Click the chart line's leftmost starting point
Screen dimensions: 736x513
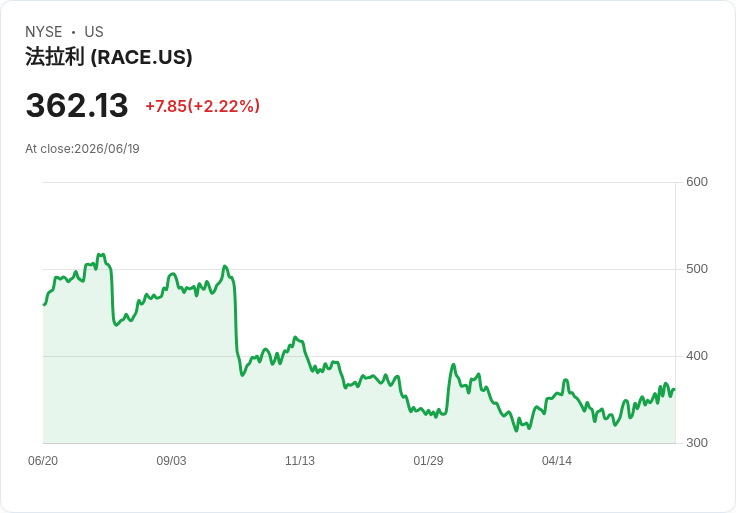[44, 305]
